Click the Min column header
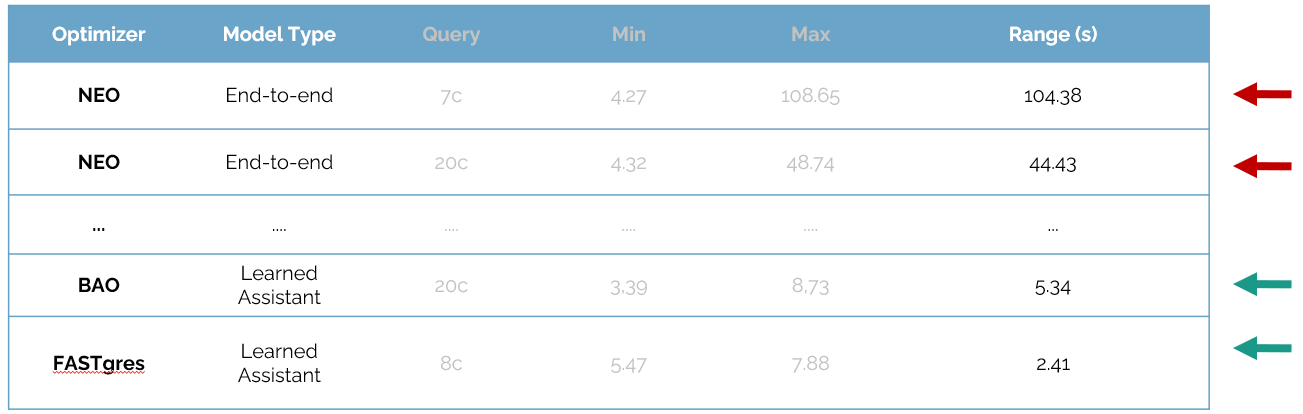Image resolution: width=1303 pixels, height=414 pixels. pyautogui.click(x=628, y=34)
